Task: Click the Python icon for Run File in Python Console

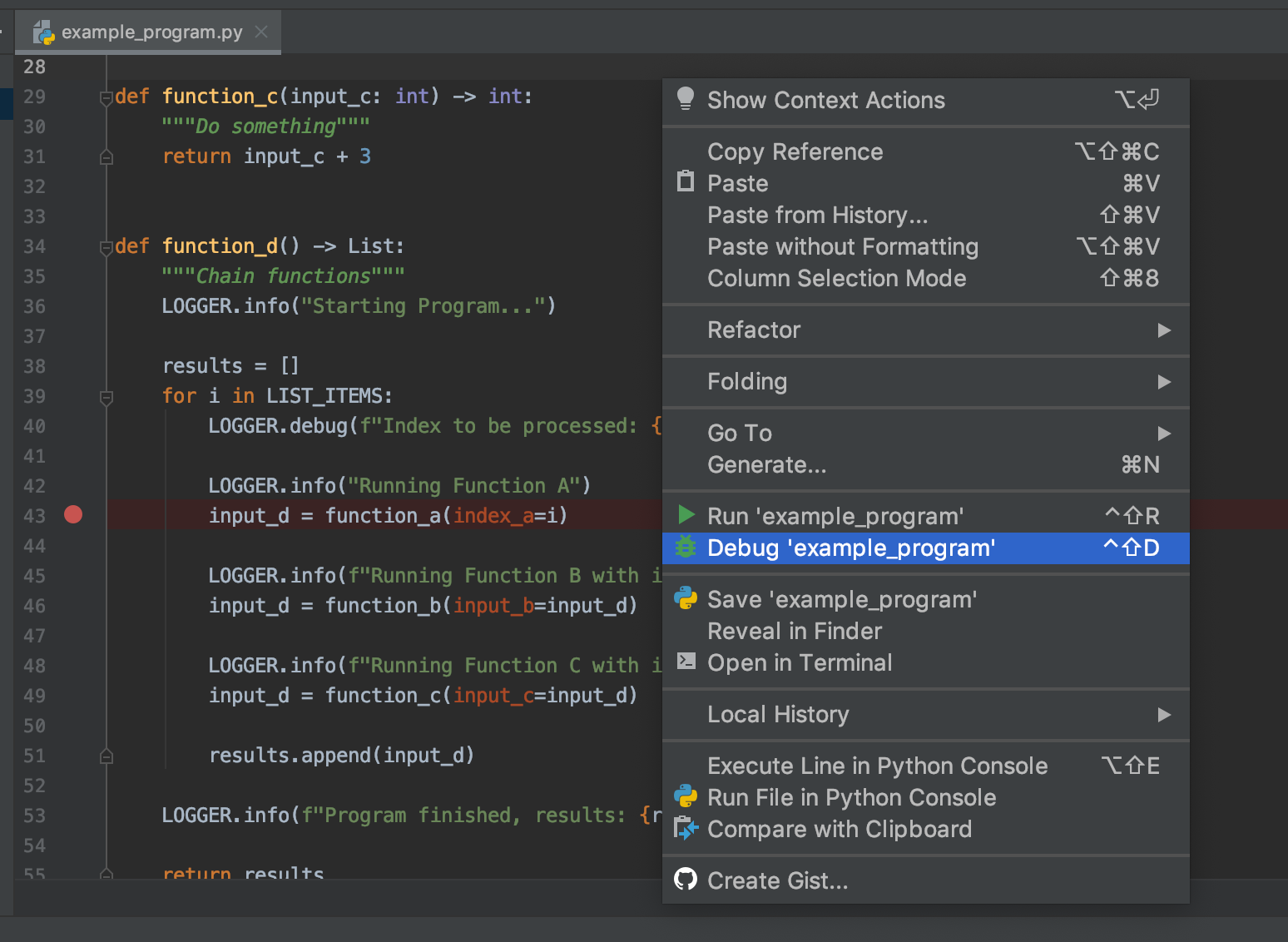Action: [685, 797]
